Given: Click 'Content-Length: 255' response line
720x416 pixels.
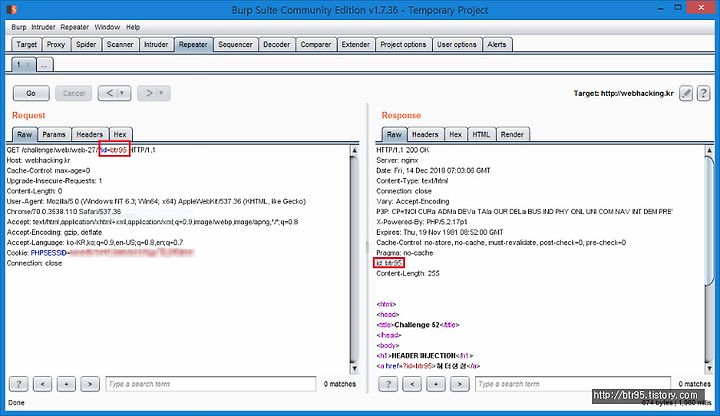Looking at the screenshot, I should point(408,273).
